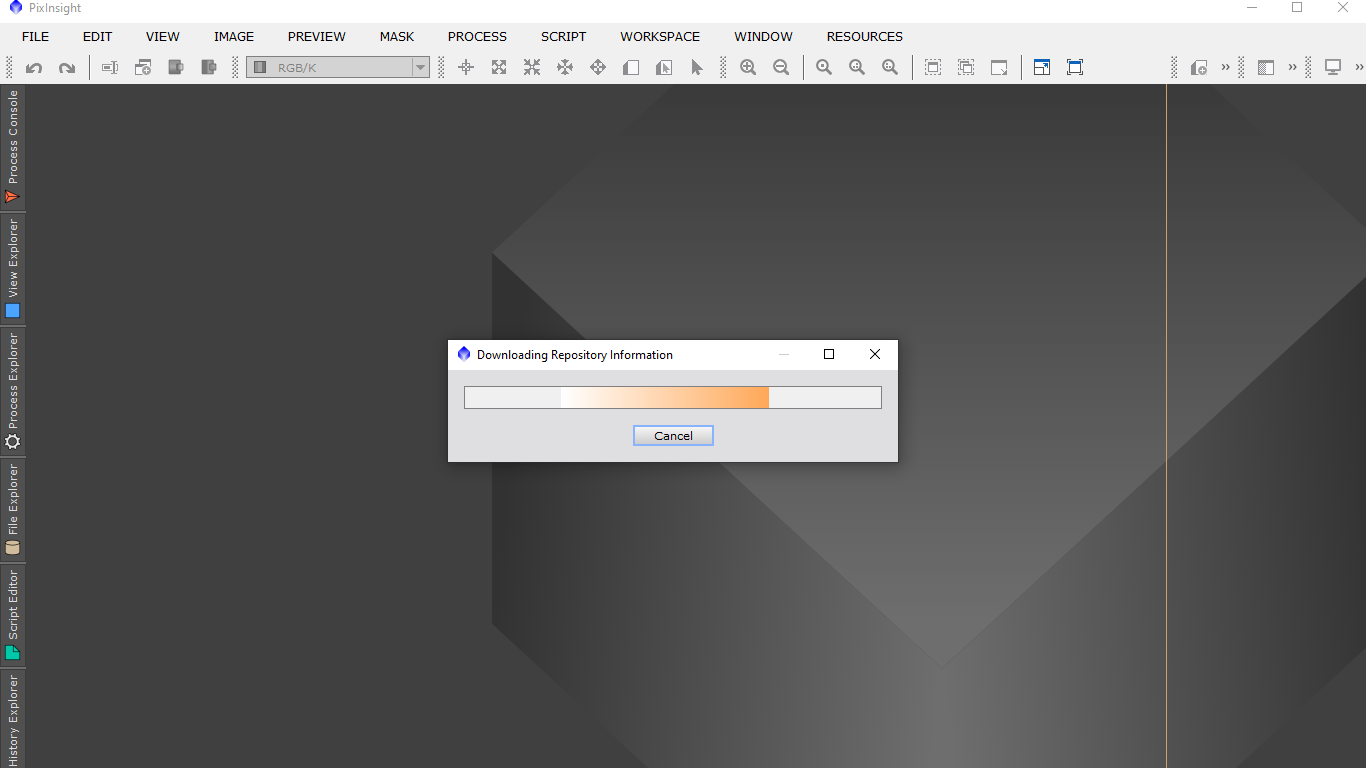The width and height of the screenshot is (1366, 768).
Task: Click the monitor display icon in toolbar
Action: pyautogui.click(x=1333, y=68)
